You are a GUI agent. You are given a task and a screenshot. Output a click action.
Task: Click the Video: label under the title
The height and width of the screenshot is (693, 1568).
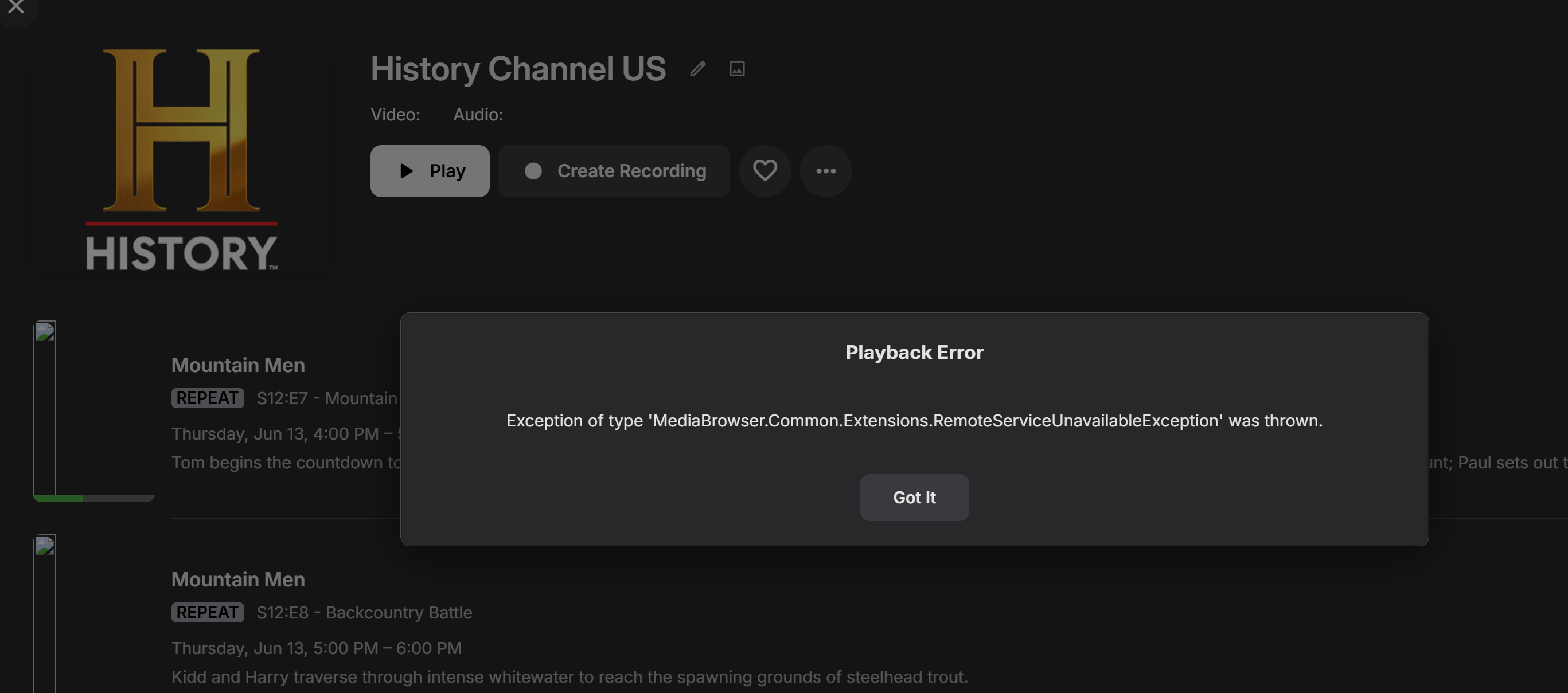pyautogui.click(x=395, y=115)
